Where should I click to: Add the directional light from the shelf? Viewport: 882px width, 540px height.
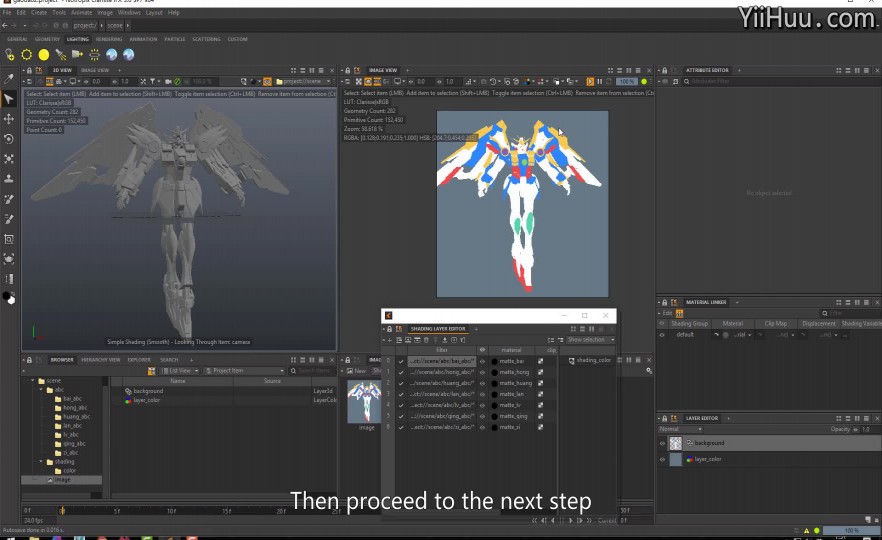click(77, 55)
